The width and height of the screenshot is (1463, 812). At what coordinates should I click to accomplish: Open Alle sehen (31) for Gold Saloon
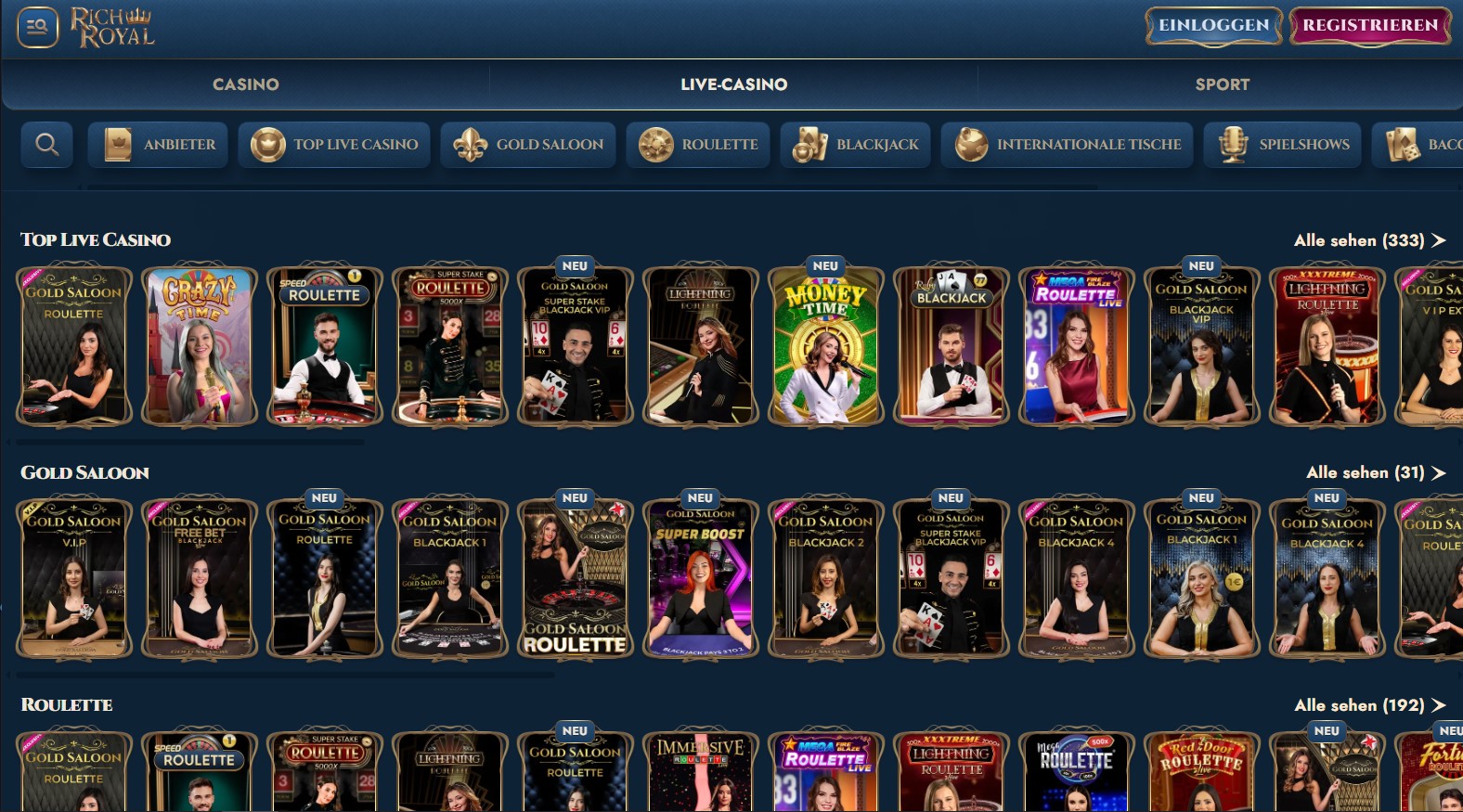click(1376, 472)
